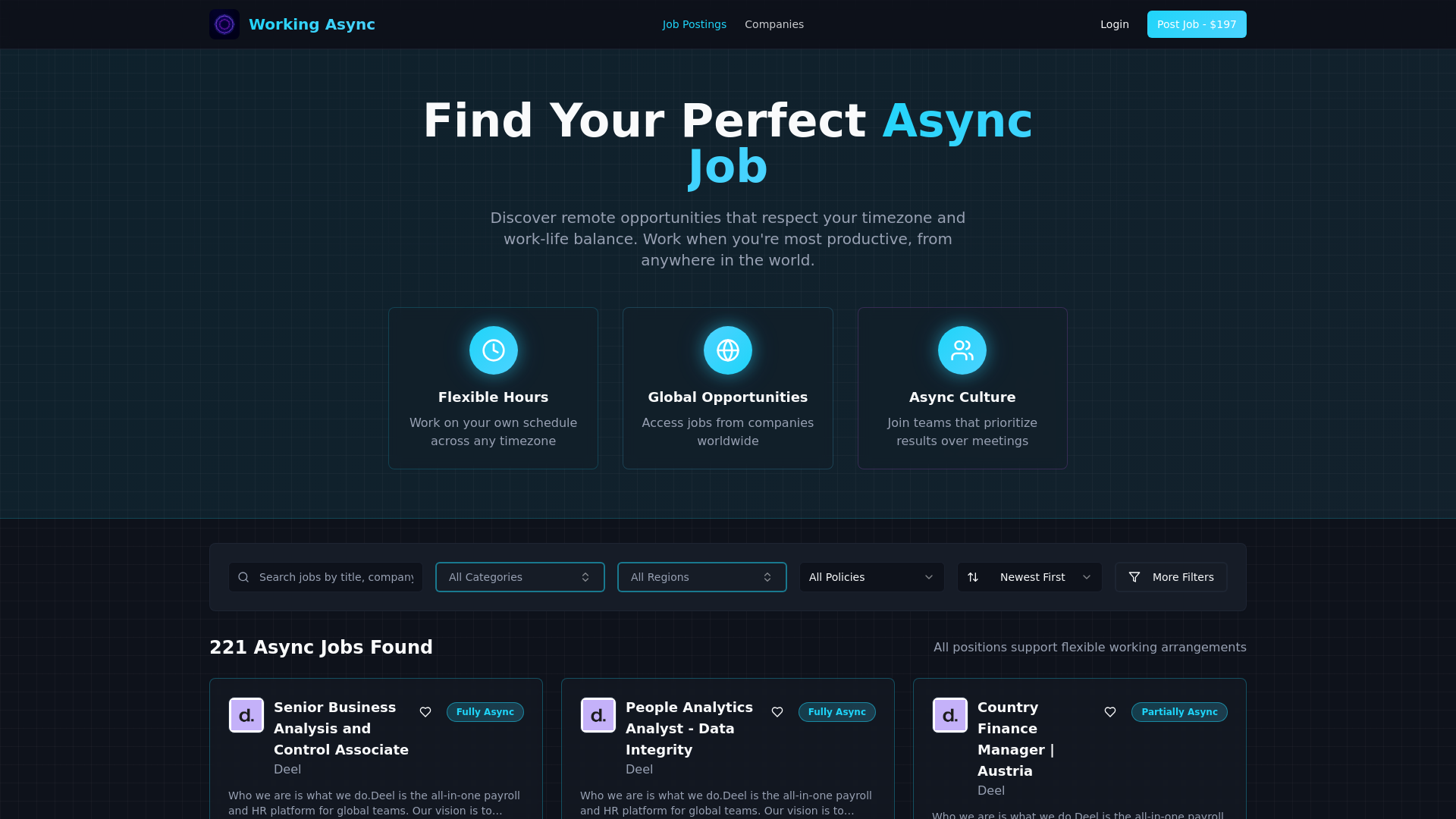Click the Async Culture people icon
This screenshot has width=1456, height=819.
point(962,350)
